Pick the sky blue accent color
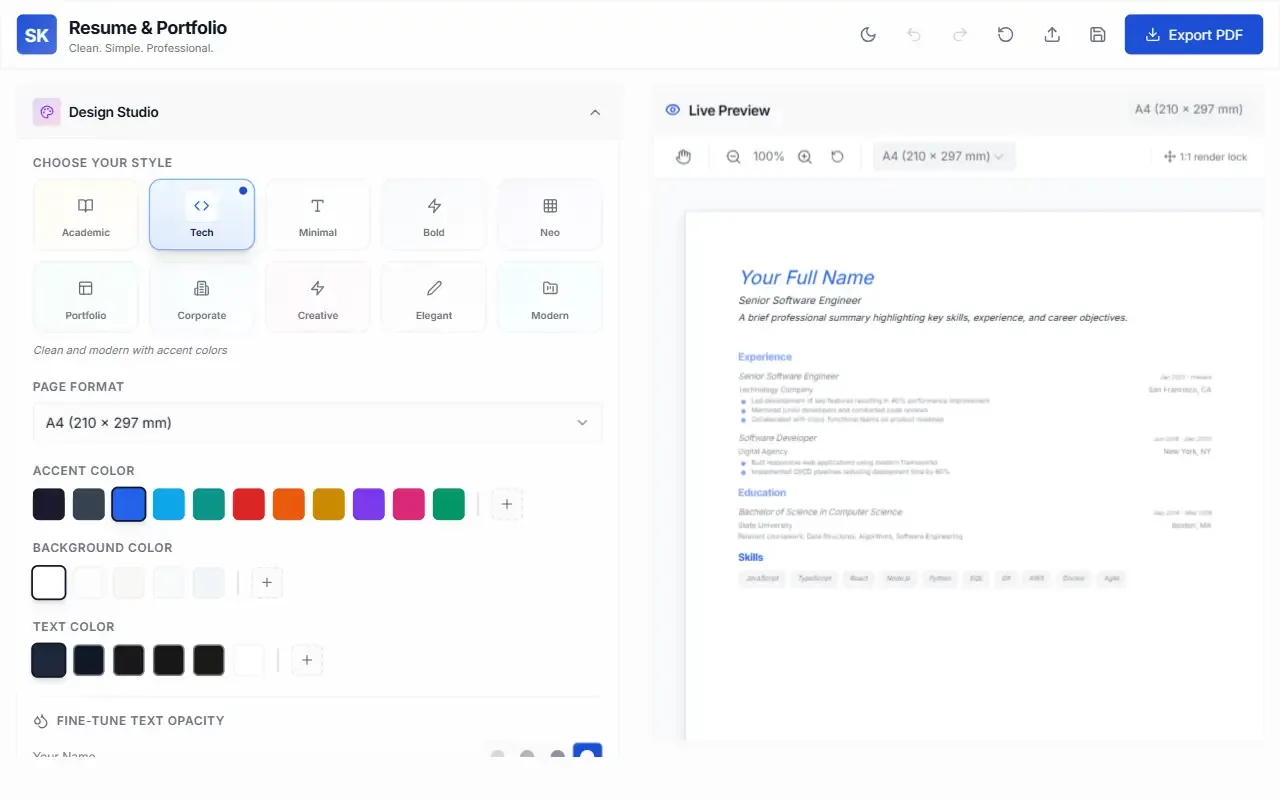Image resolution: width=1280 pixels, height=800 pixels. (169, 504)
